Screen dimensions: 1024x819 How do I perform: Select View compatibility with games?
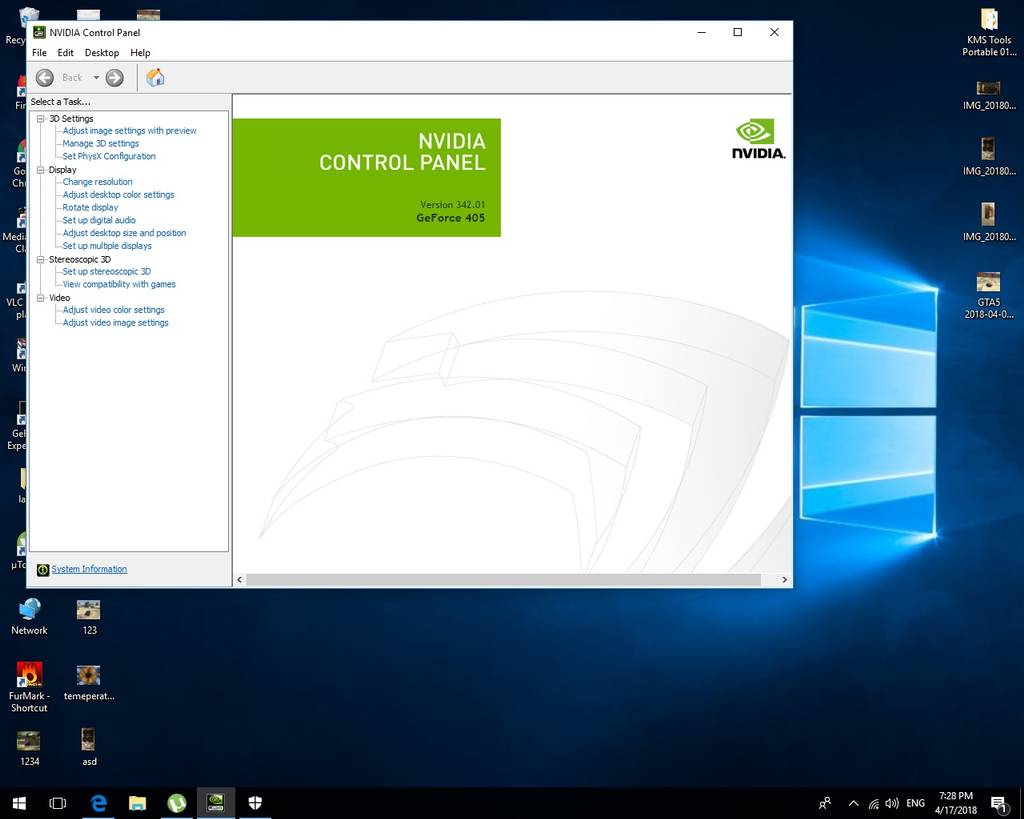[119, 284]
